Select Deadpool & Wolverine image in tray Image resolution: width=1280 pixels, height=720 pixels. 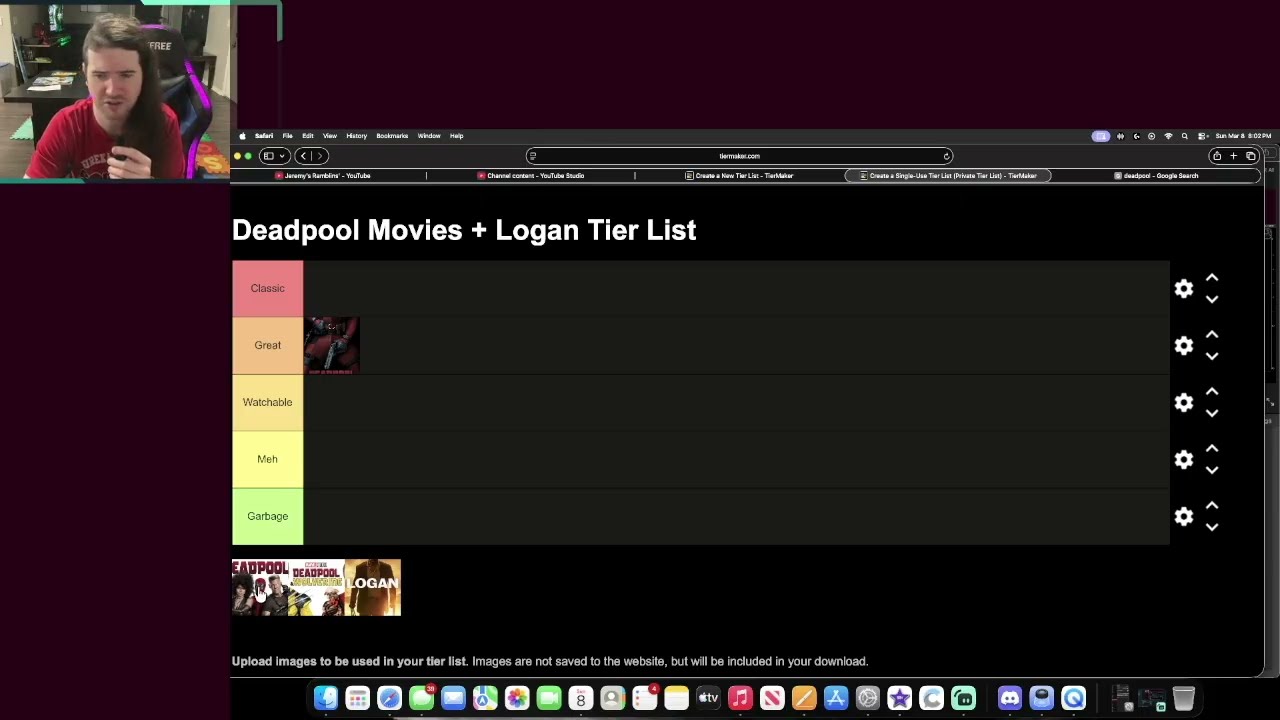(316, 587)
